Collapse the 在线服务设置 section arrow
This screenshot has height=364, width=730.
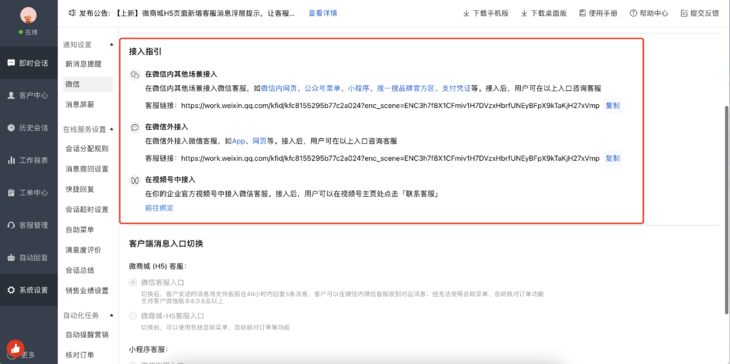(111, 129)
